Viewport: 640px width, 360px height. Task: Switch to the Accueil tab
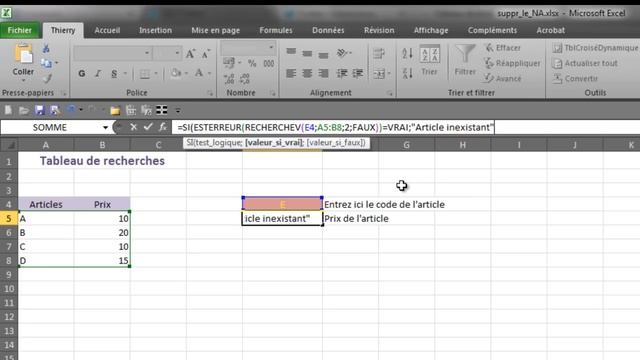tap(107, 30)
